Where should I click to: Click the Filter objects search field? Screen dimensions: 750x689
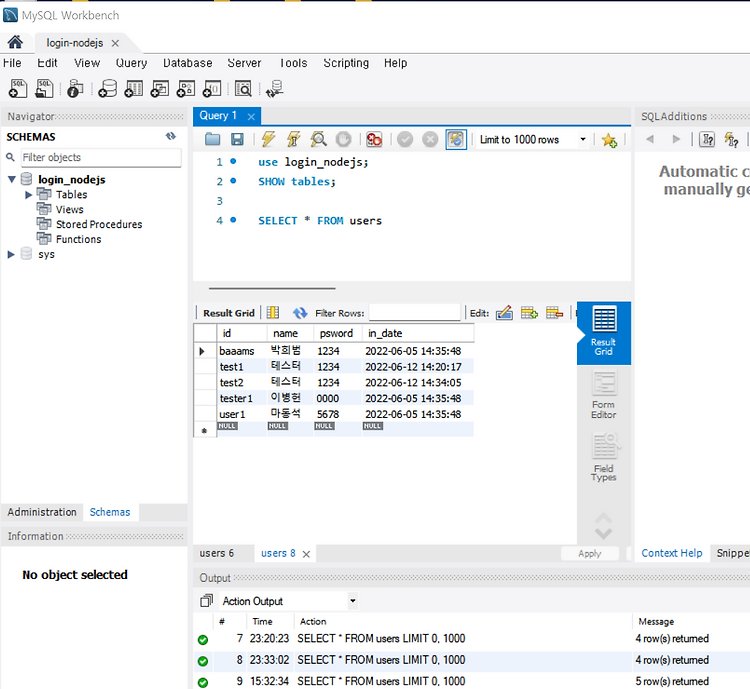pos(100,157)
